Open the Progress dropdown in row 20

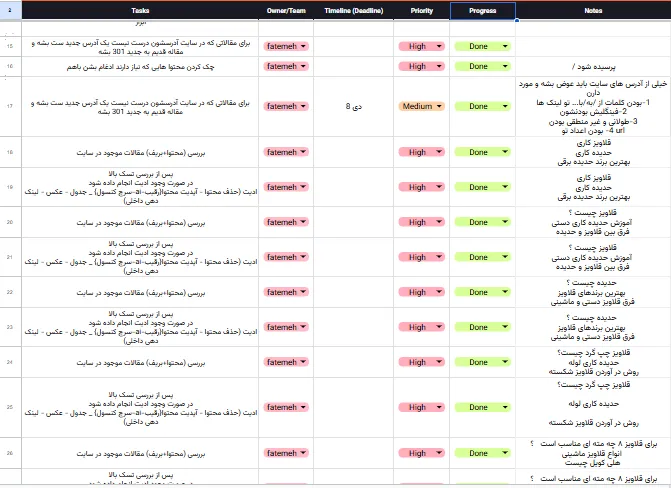pyautogui.click(x=482, y=222)
